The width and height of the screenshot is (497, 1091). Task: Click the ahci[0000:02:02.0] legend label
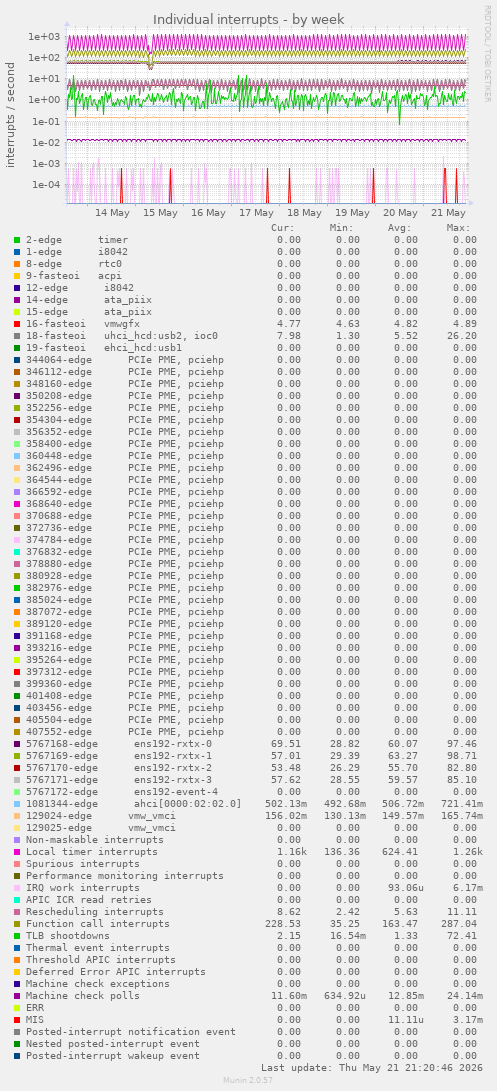[x=188, y=804]
